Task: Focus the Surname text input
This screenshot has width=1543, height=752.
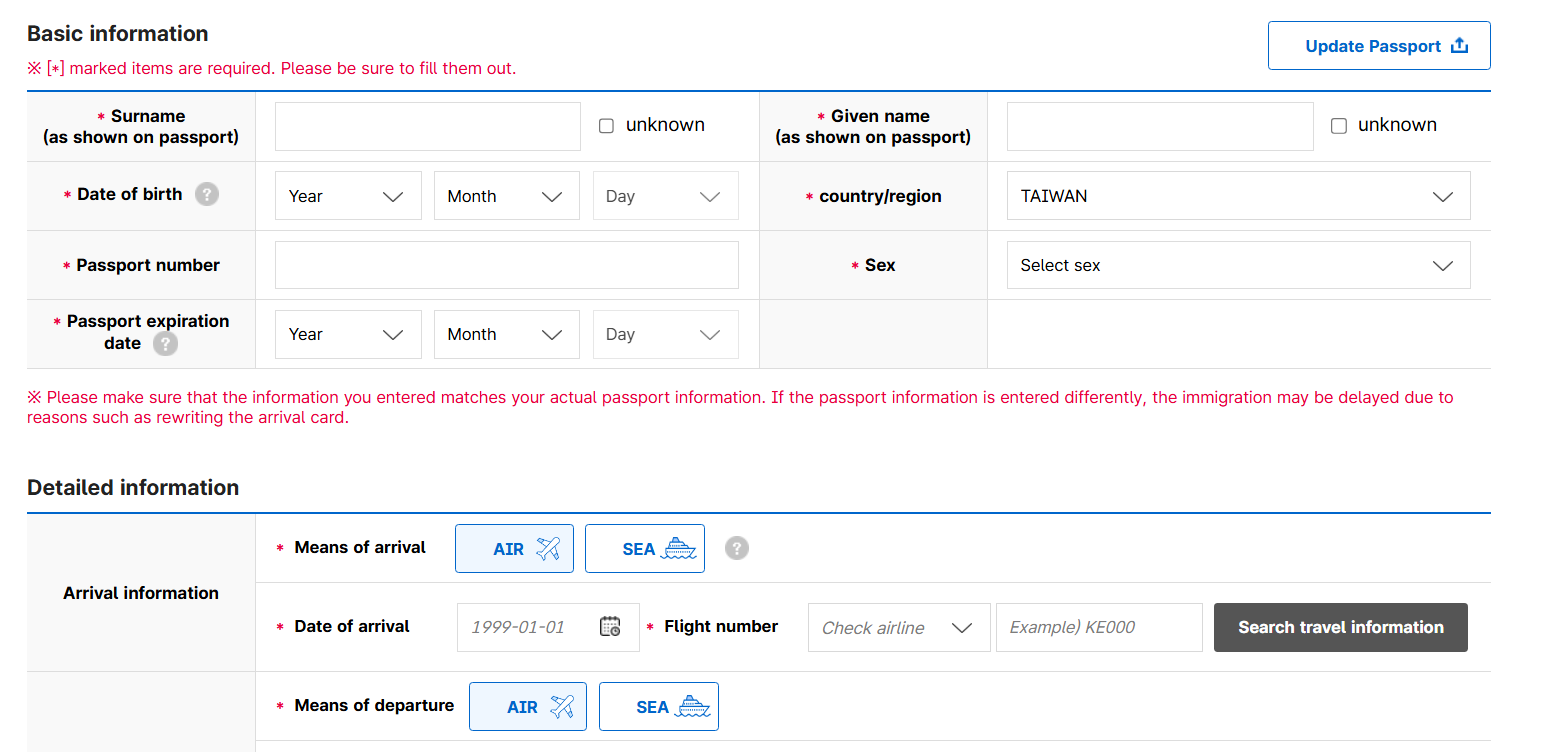Action: [427, 126]
